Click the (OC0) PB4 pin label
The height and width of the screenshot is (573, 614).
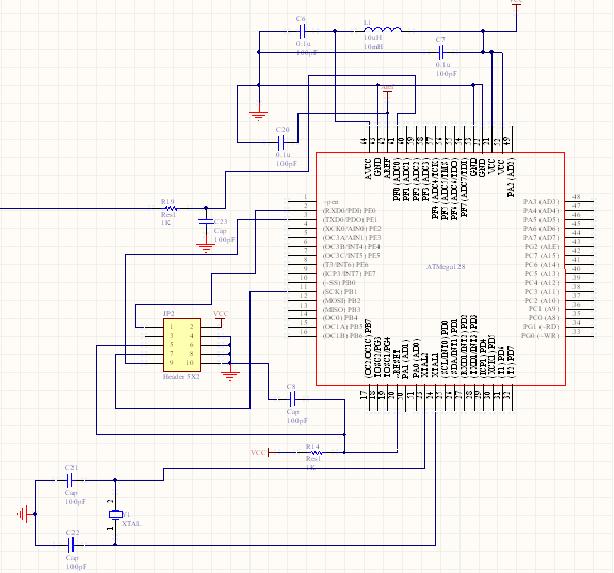pos(340,318)
